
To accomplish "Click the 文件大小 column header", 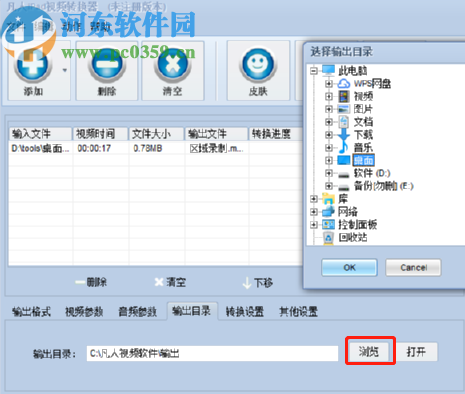I will pyautogui.click(x=156, y=134).
